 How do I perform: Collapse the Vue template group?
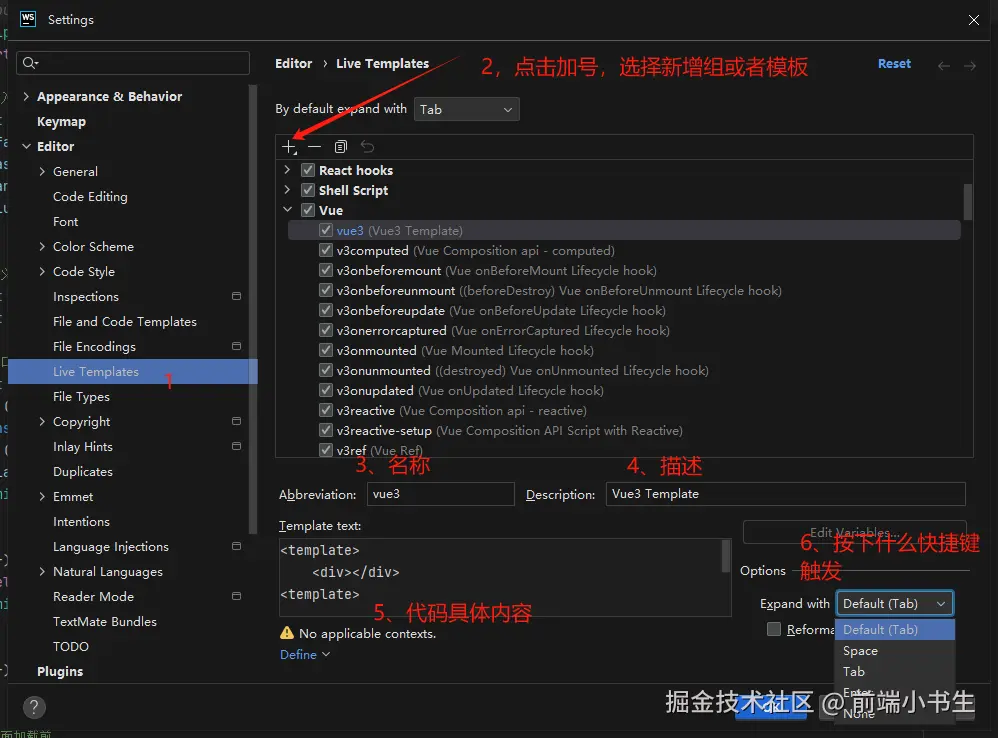tap(287, 209)
